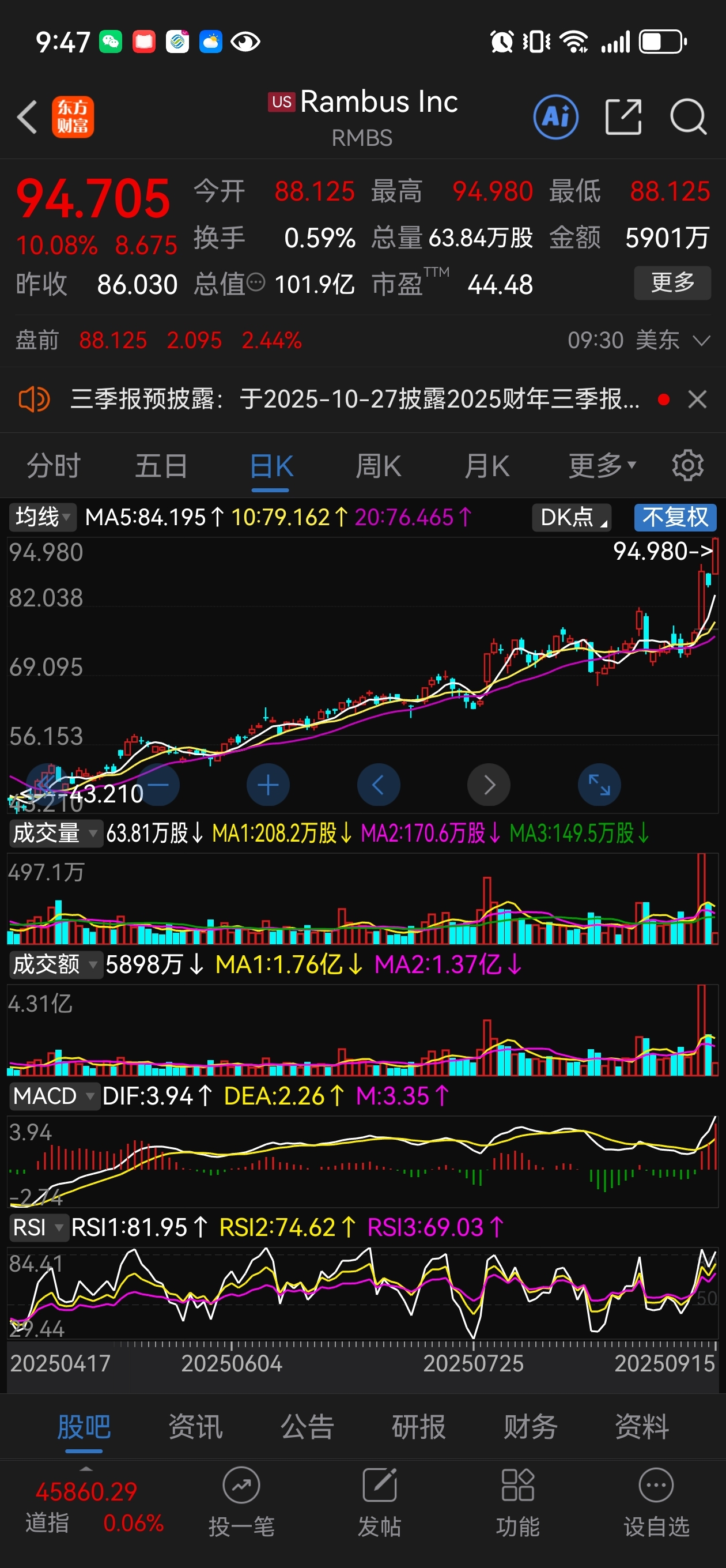The image size is (726, 1568).
Task: Tap the 20250604 date marker
Action: tap(232, 1363)
